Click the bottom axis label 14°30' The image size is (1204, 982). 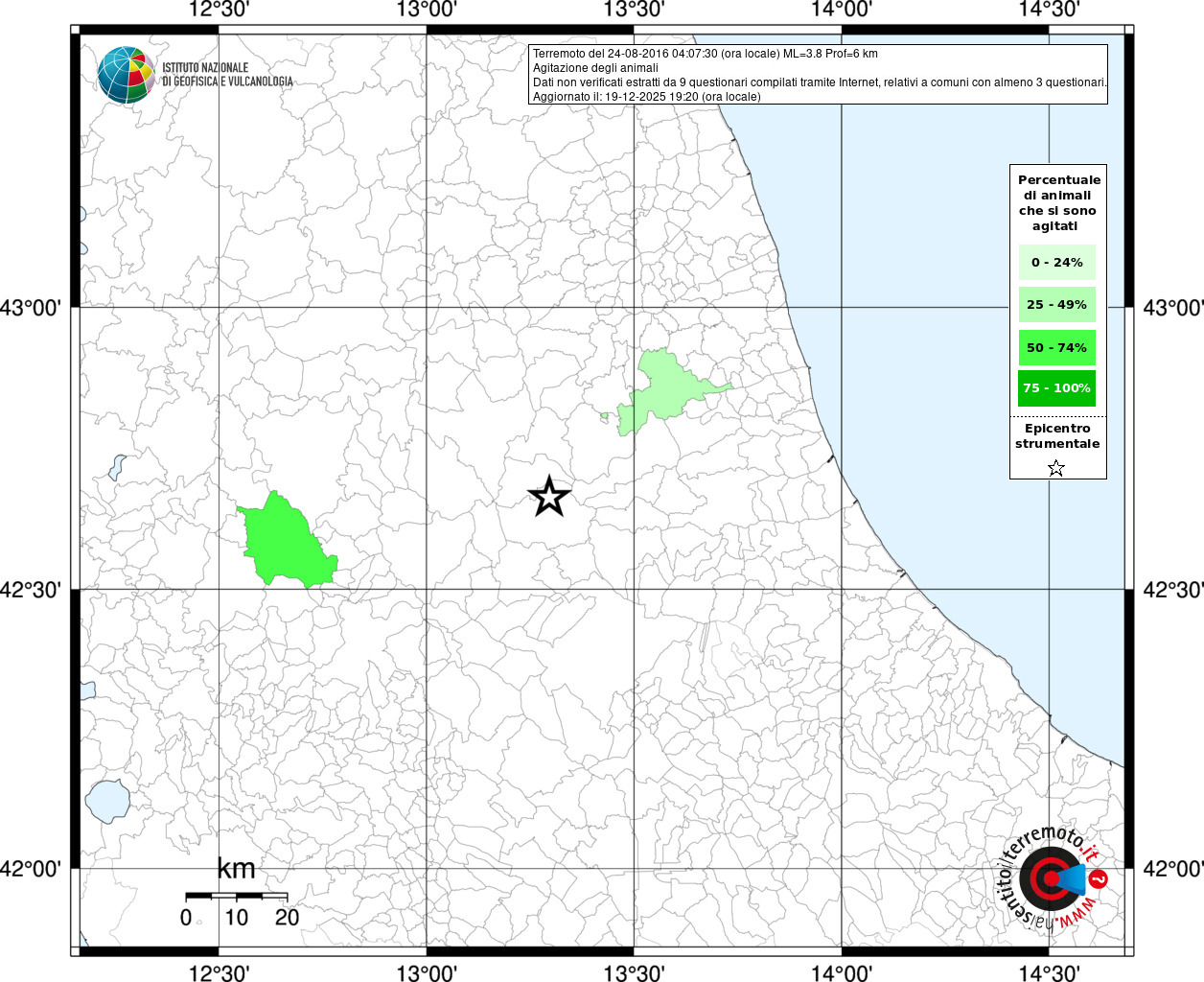1049,973
